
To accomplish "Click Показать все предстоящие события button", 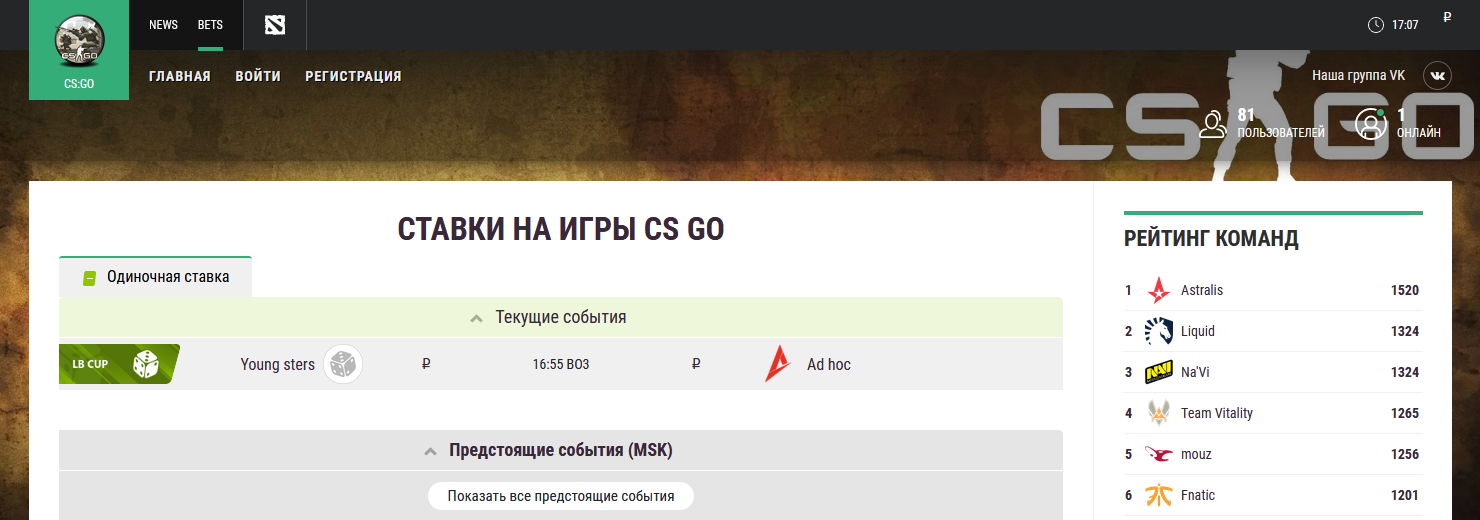I will pos(561,496).
